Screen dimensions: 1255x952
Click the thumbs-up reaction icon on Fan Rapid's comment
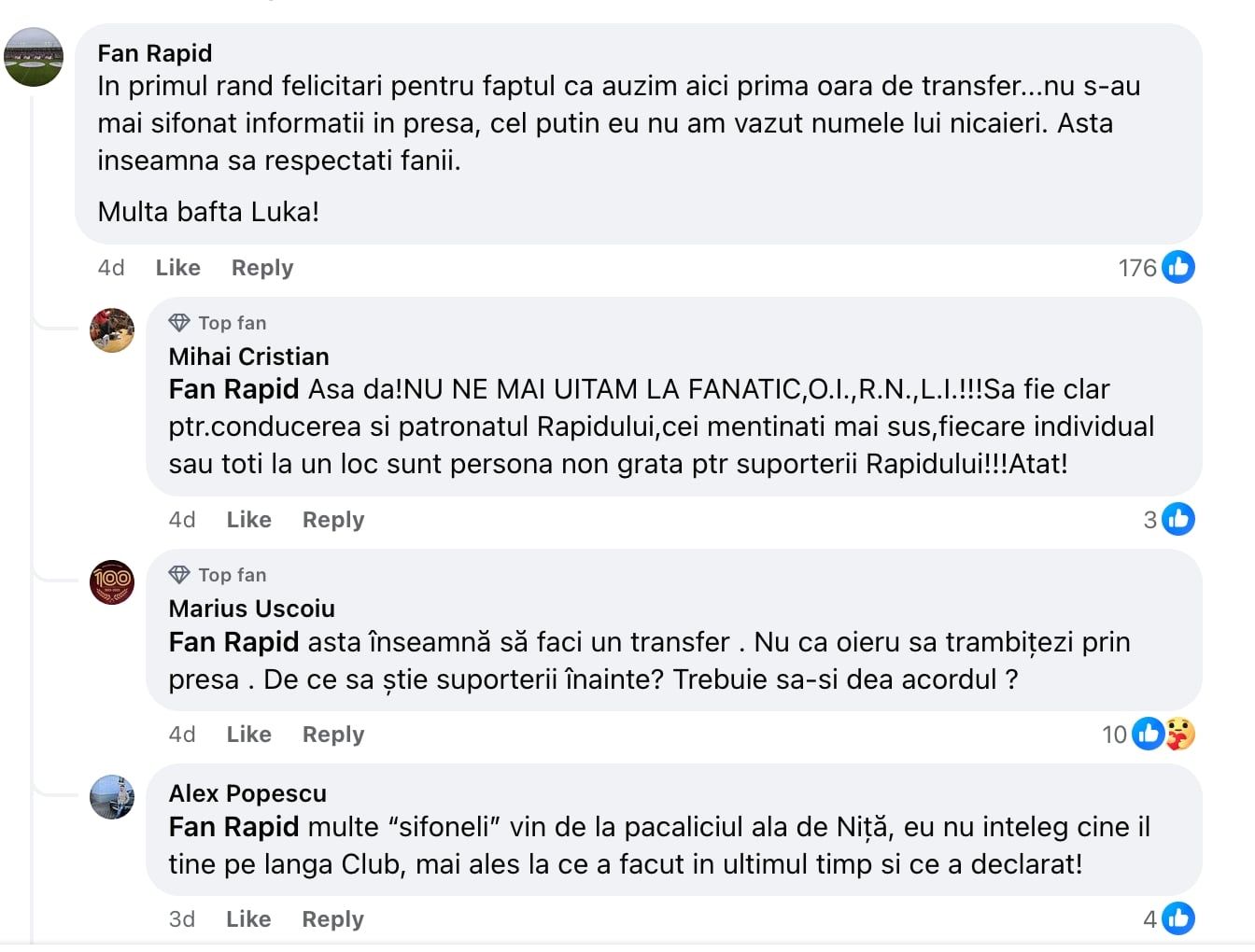[1178, 267]
